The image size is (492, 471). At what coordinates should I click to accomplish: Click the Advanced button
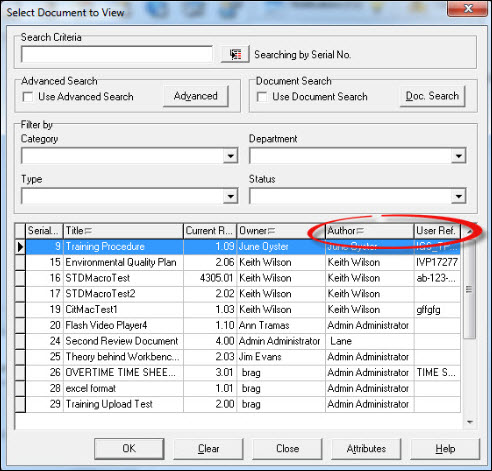coord(196,96)
